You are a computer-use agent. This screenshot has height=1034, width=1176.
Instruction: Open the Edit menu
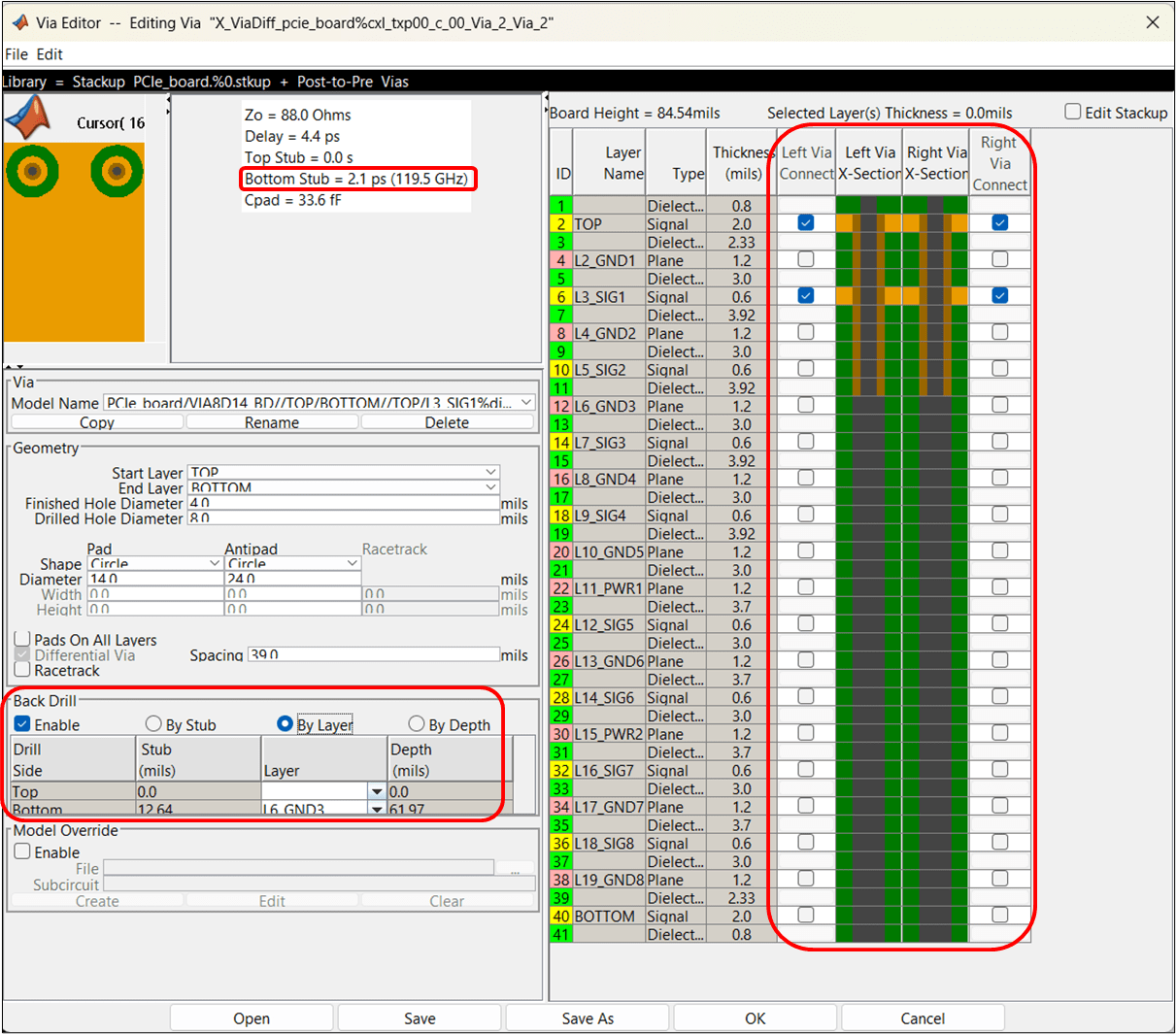tap(50, 54)
